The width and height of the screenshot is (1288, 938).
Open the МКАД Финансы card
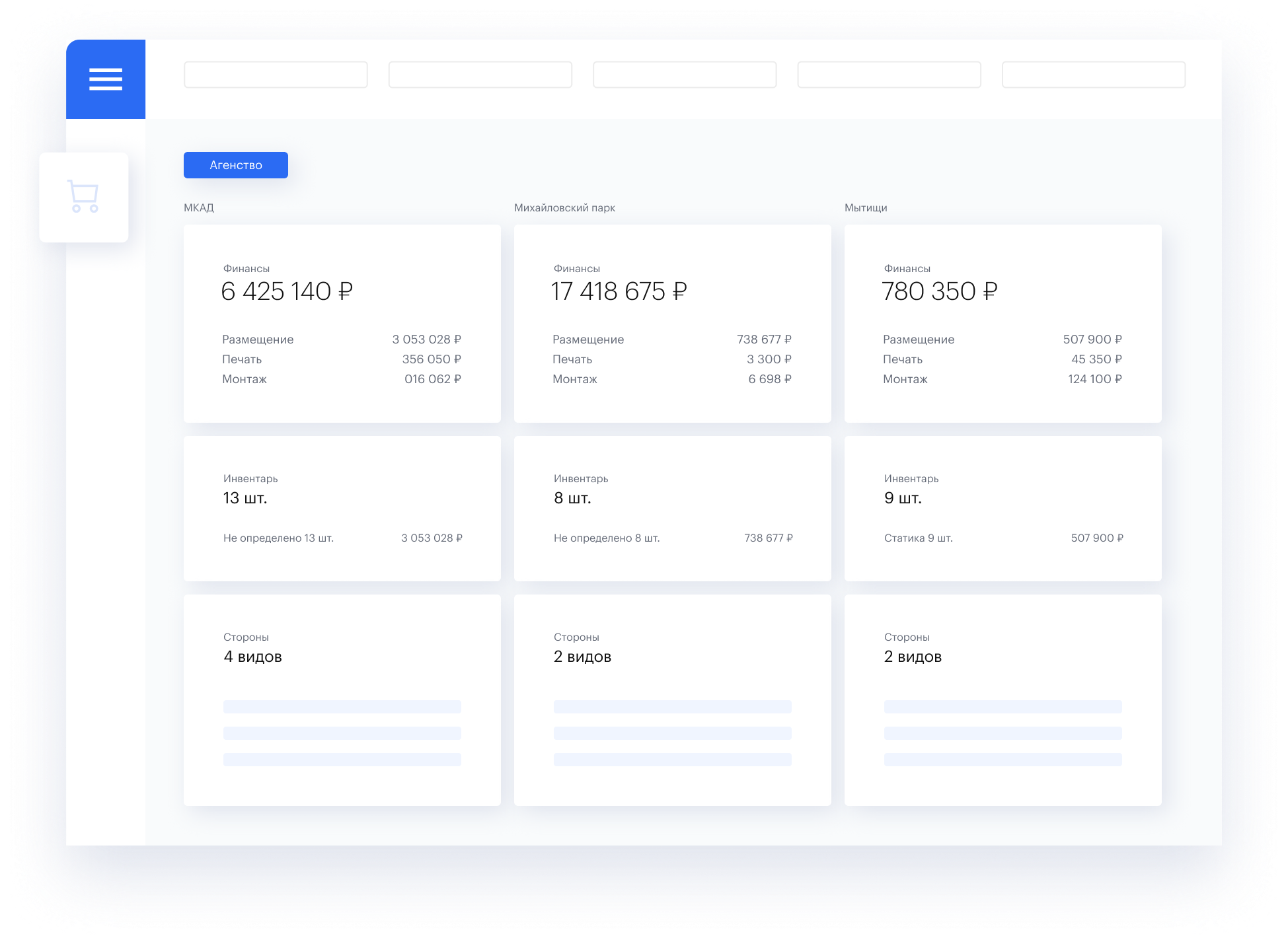point(342,323)
